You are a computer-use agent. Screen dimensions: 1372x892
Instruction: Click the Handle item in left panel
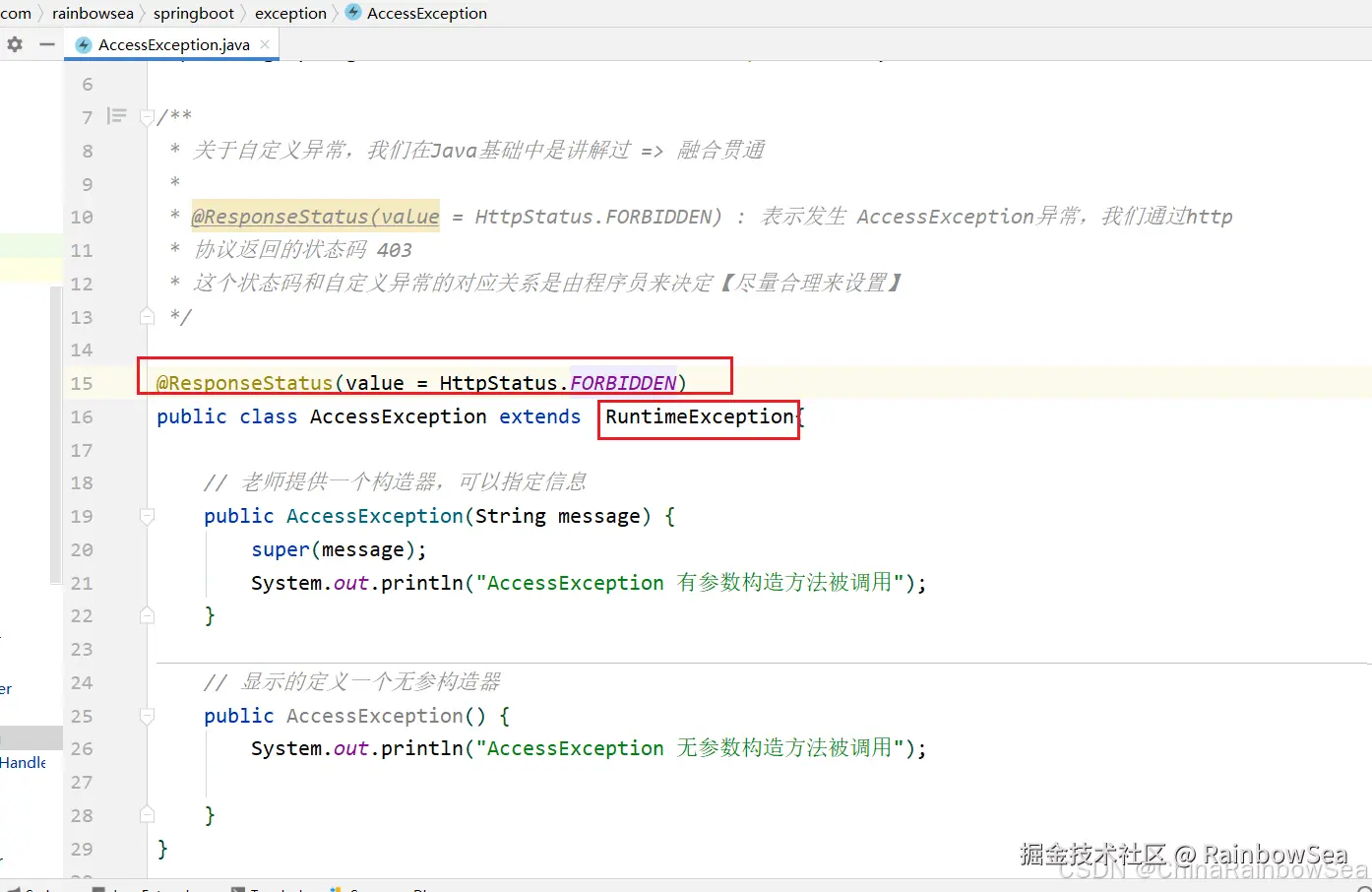24,762
